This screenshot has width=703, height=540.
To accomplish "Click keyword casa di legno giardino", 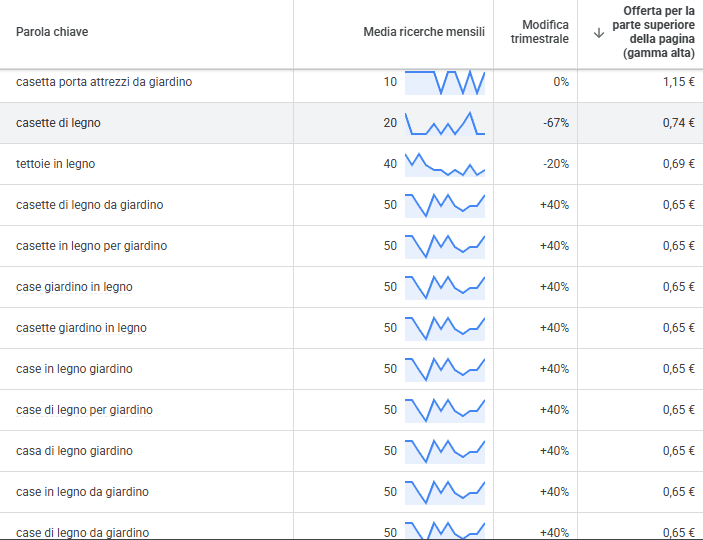I will click(74, 451).
